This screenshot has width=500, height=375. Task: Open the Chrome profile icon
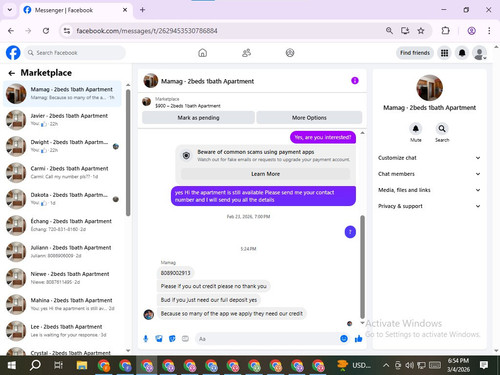[x=471, y=31]
